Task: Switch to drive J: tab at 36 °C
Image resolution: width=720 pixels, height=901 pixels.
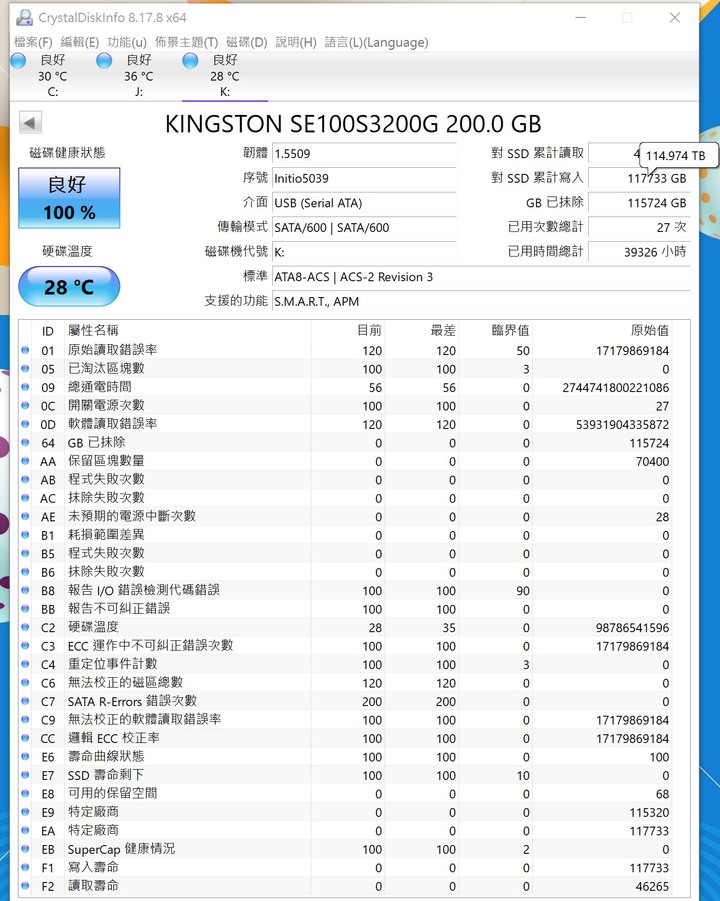Action: point(139,75)
